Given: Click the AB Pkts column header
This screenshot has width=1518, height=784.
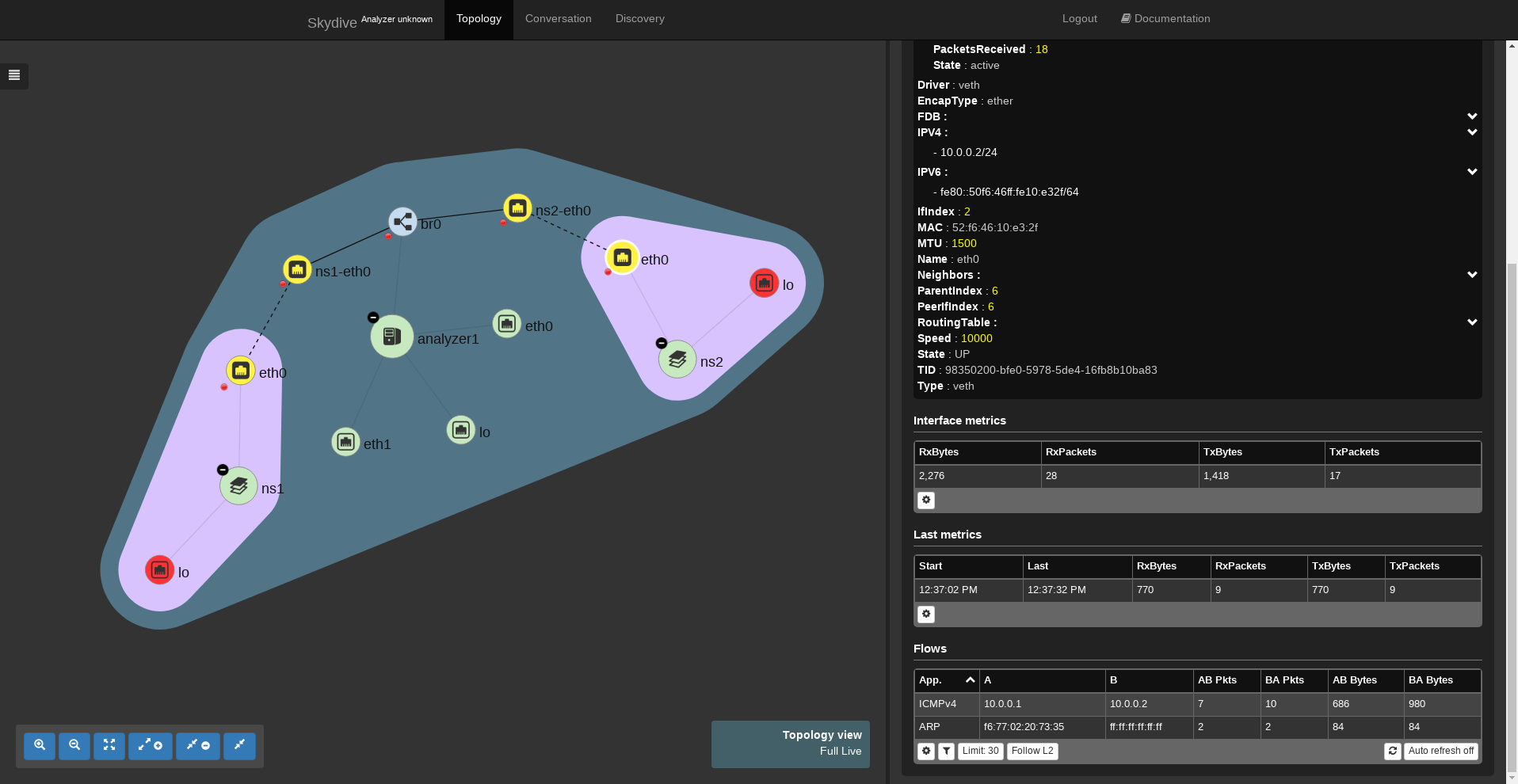Looking at the screenshot, I should pos(1226,680).
